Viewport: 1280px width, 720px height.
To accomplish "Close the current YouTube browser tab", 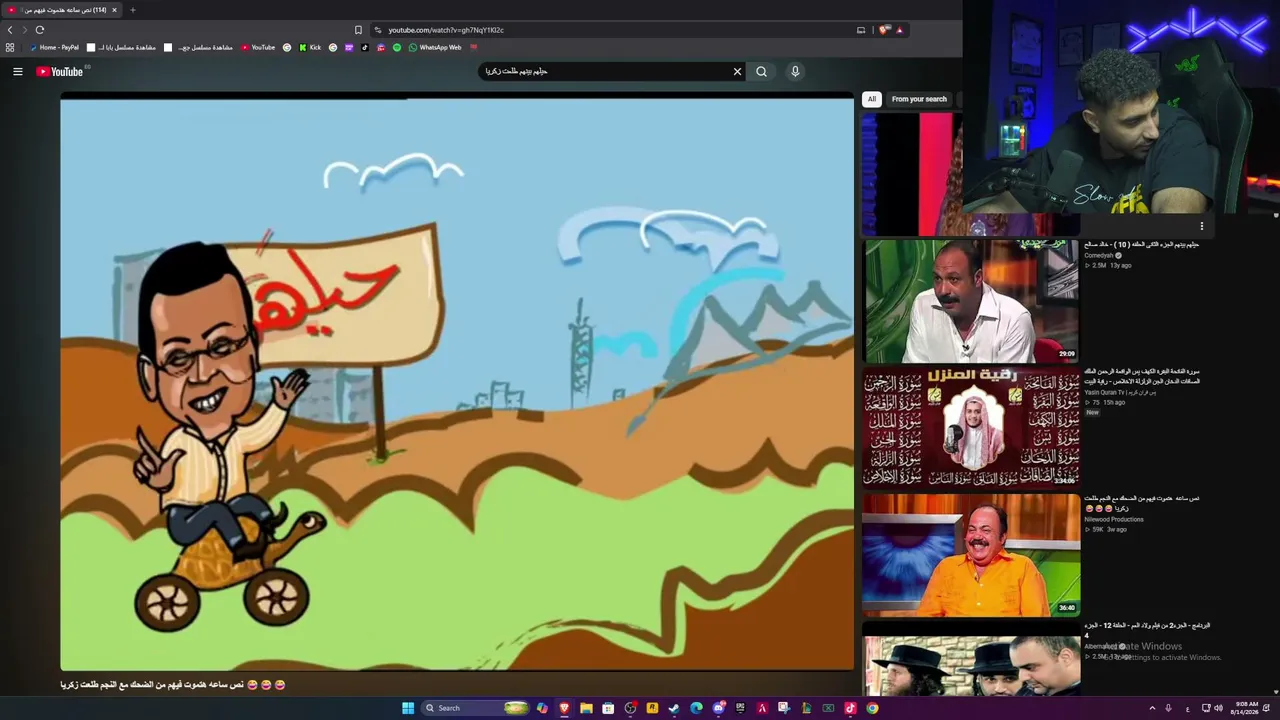I will pyautogui.click(x=114, y=10).
